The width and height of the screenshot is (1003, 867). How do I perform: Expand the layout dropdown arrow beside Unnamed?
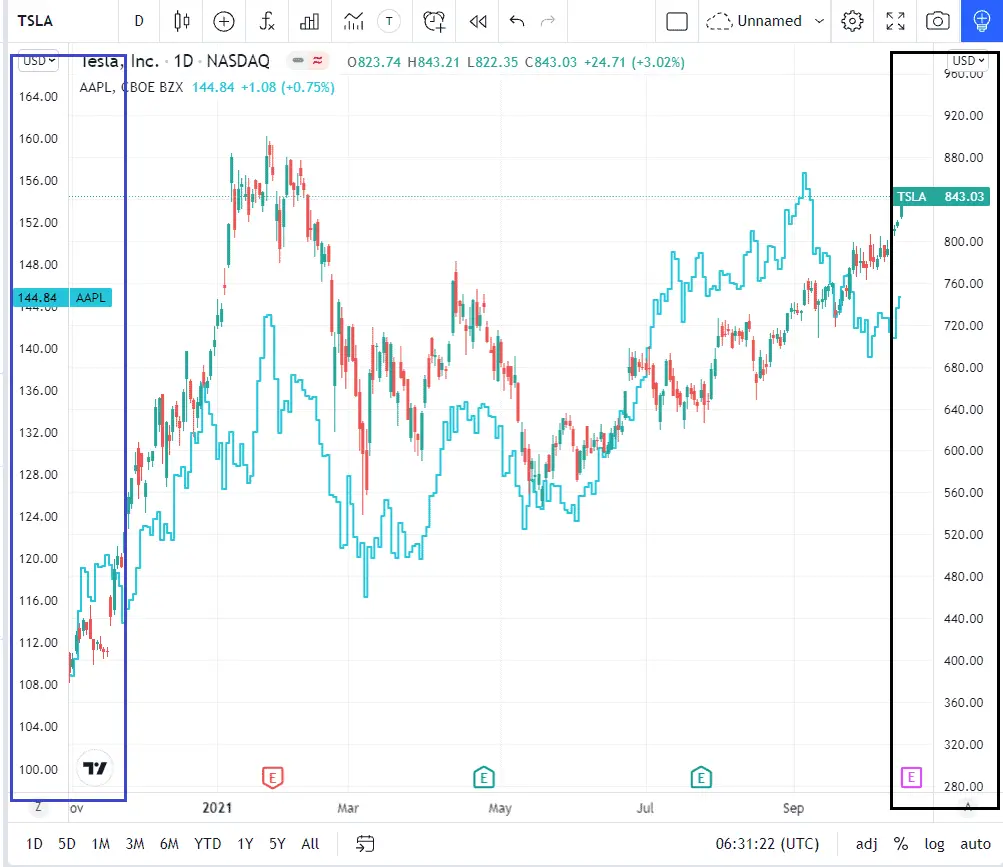(819, 21)
